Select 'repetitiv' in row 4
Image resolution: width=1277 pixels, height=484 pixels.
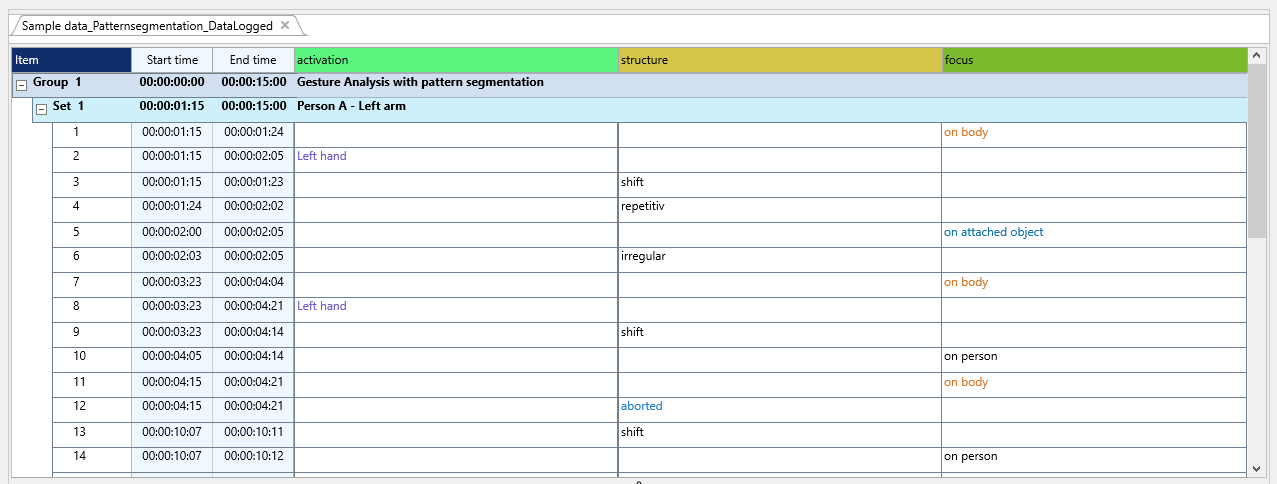click(x=643, y=207)
